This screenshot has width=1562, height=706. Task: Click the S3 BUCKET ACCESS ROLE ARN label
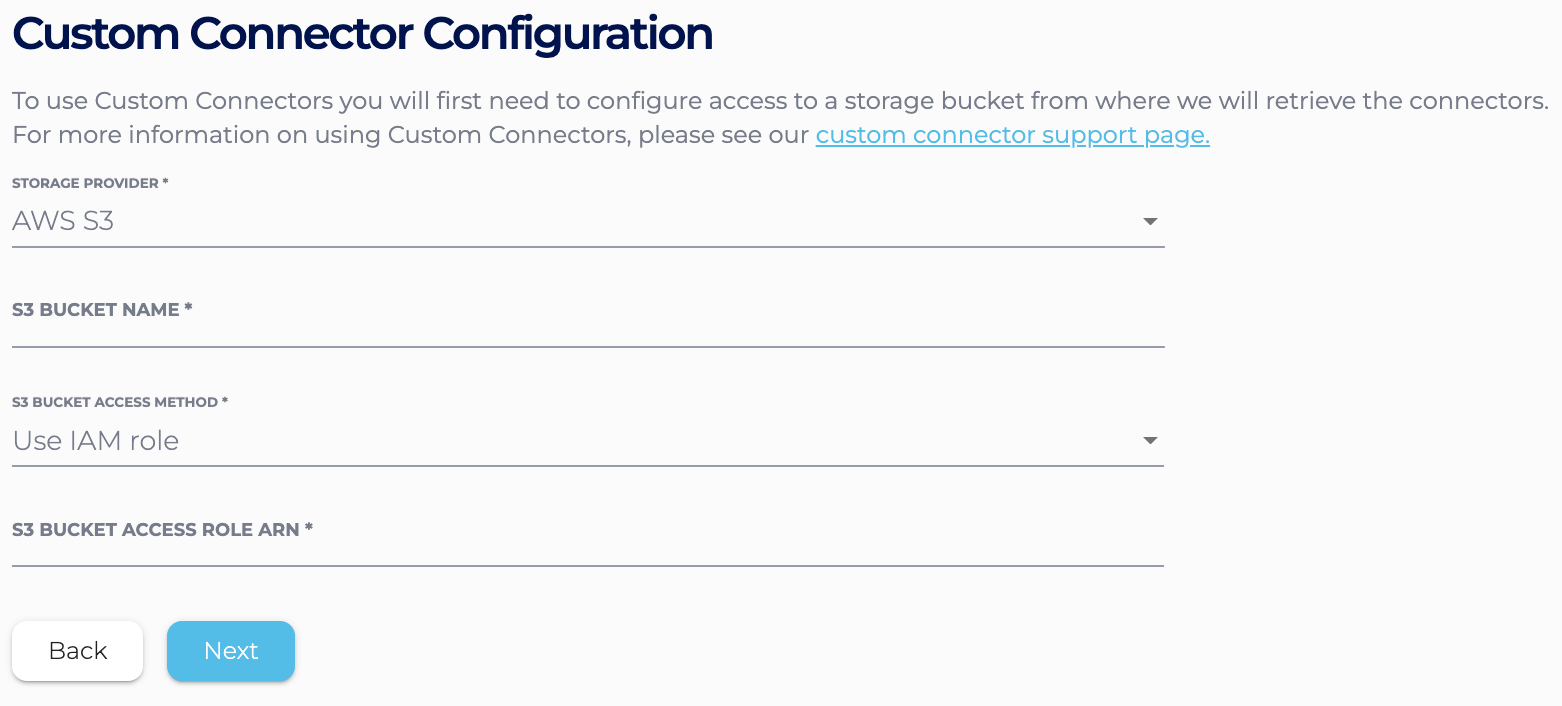pyautogui.click(x=156, y=529)
